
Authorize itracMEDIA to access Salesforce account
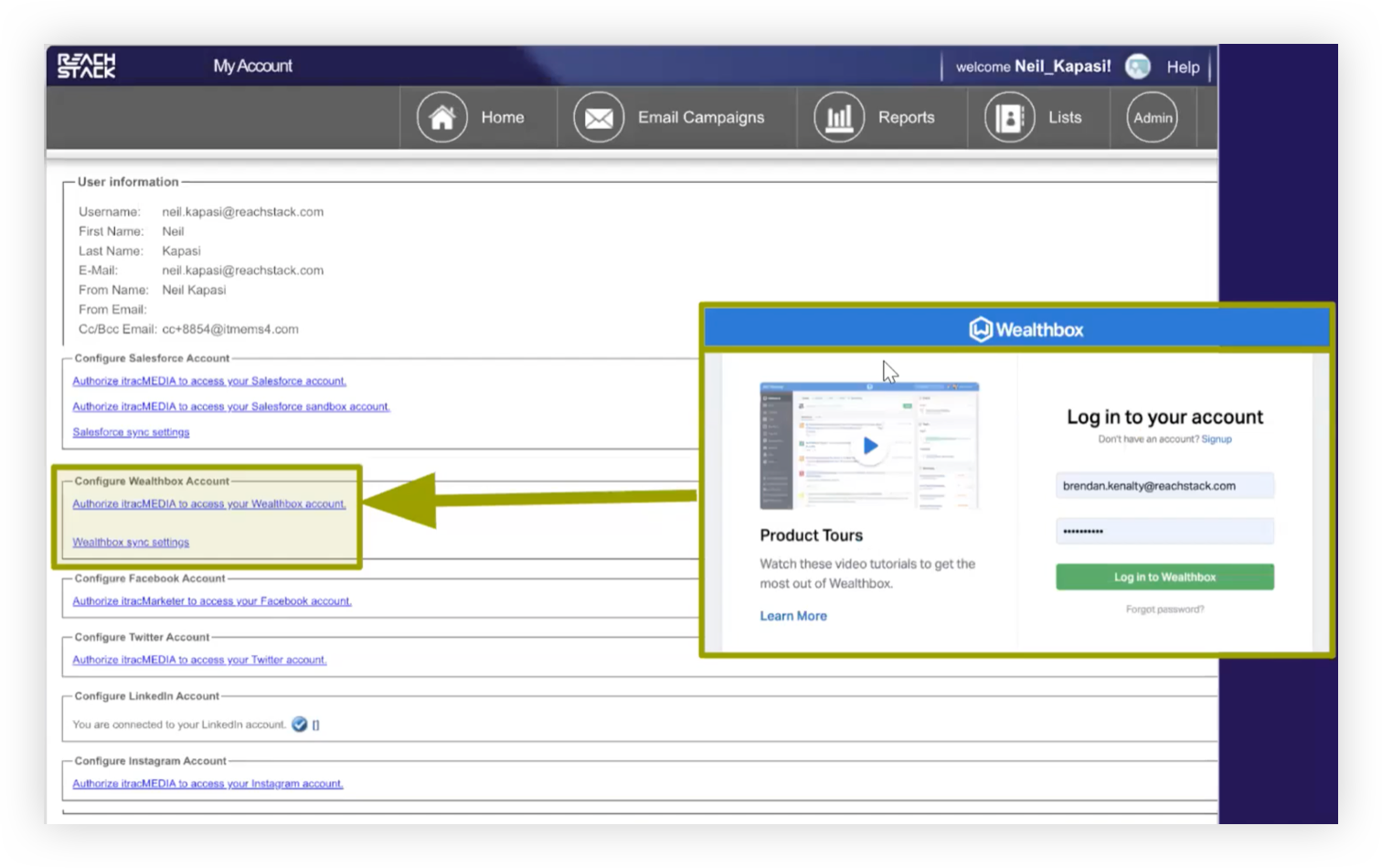coord(209,381)
